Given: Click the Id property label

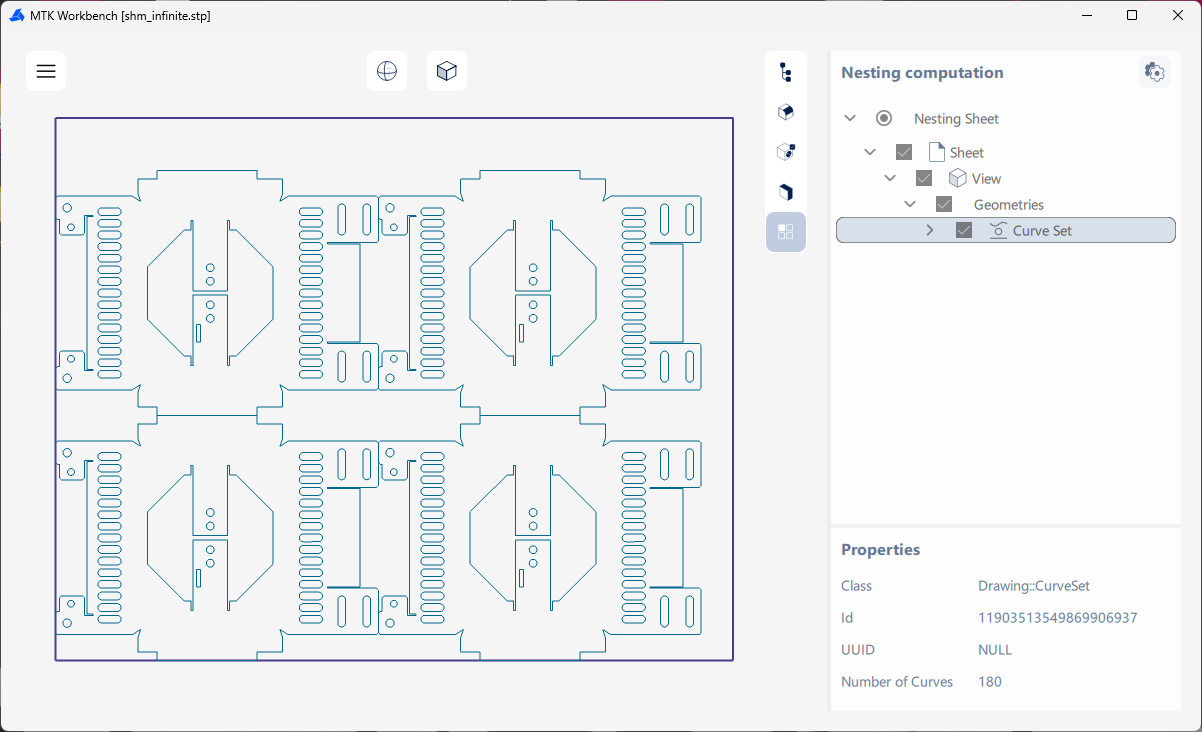Looking at the screenshot, I should [x=847, y=618].
